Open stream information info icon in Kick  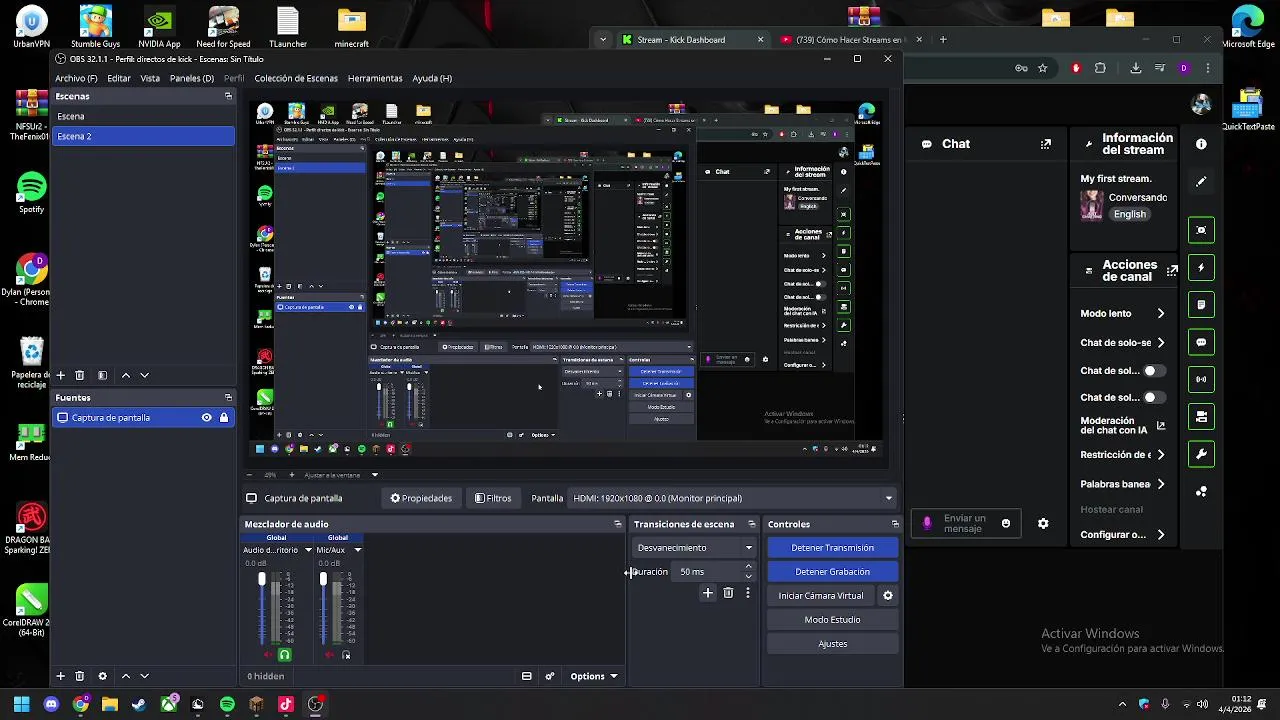[1201, 144]
